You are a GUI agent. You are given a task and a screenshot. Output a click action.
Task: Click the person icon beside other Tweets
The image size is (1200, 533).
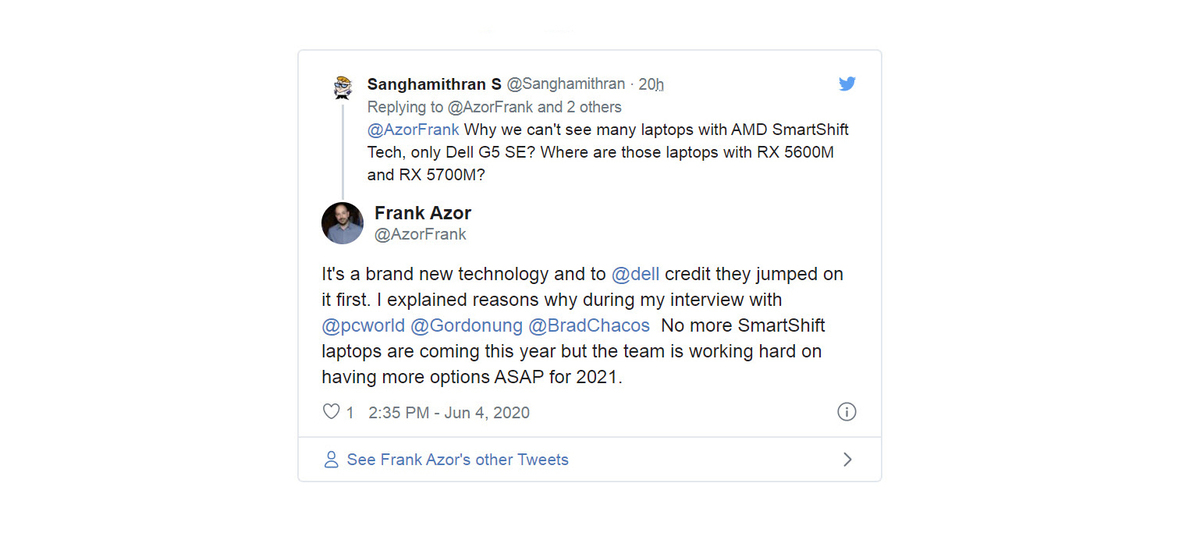click(x=331, y=460)
